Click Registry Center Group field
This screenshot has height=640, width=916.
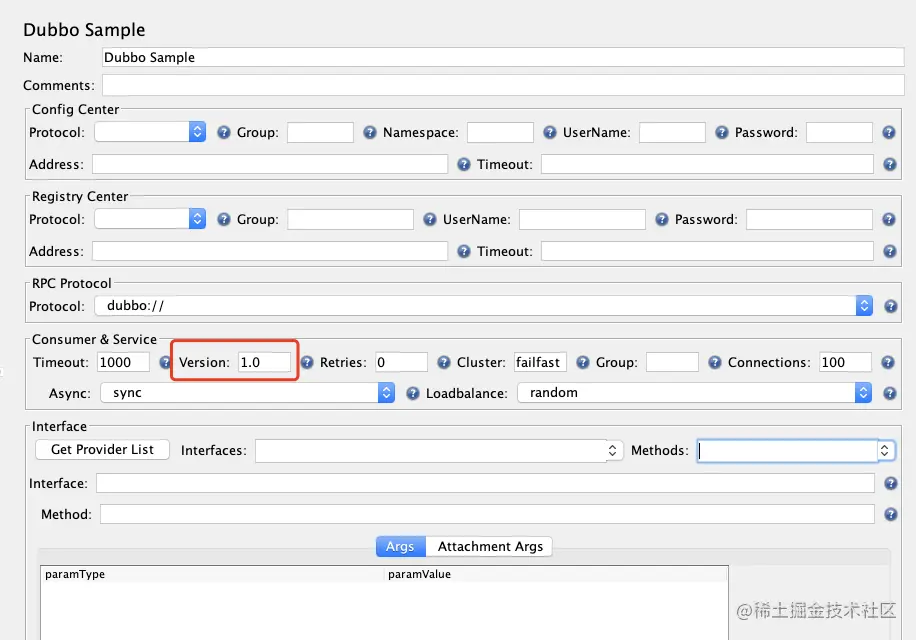tap(351, 220)
